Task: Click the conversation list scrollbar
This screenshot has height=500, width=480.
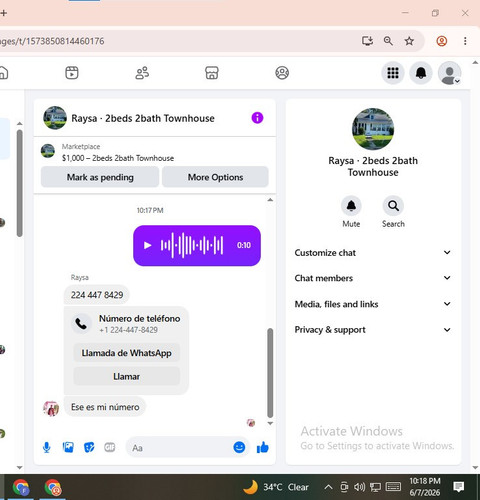Action: (x=20, y=183)
